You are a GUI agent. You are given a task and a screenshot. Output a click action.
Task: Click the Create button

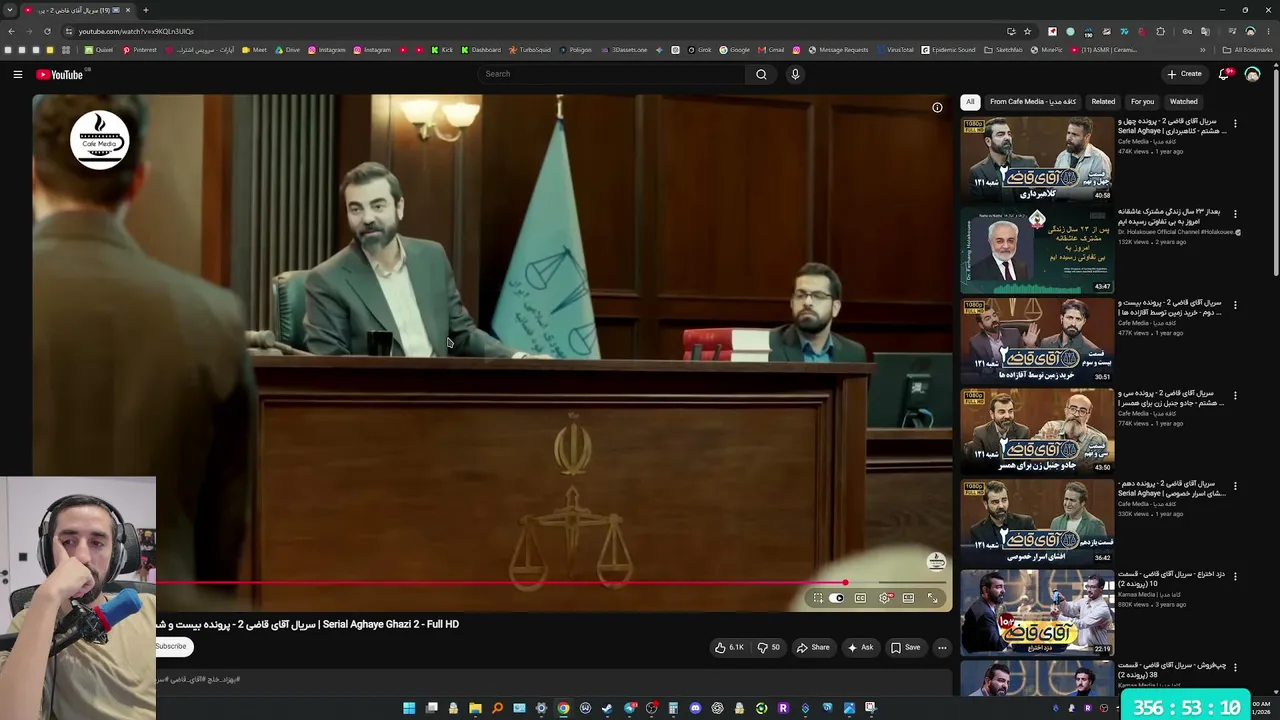point(1184,74)
